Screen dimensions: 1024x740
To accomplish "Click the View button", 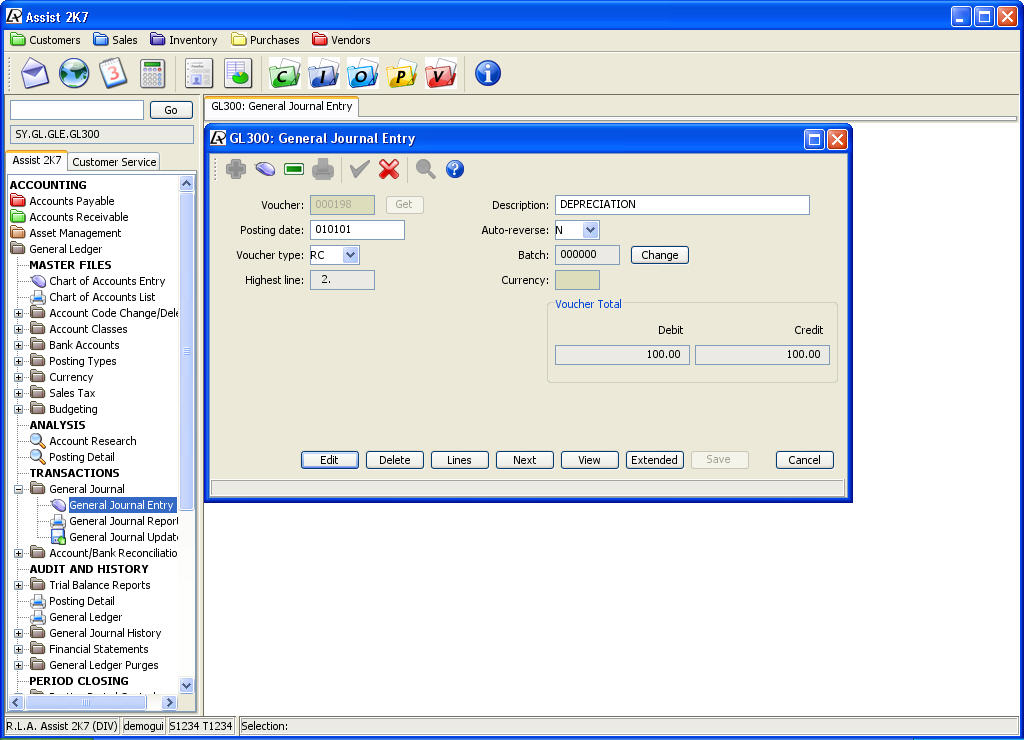I will (589, 460).
